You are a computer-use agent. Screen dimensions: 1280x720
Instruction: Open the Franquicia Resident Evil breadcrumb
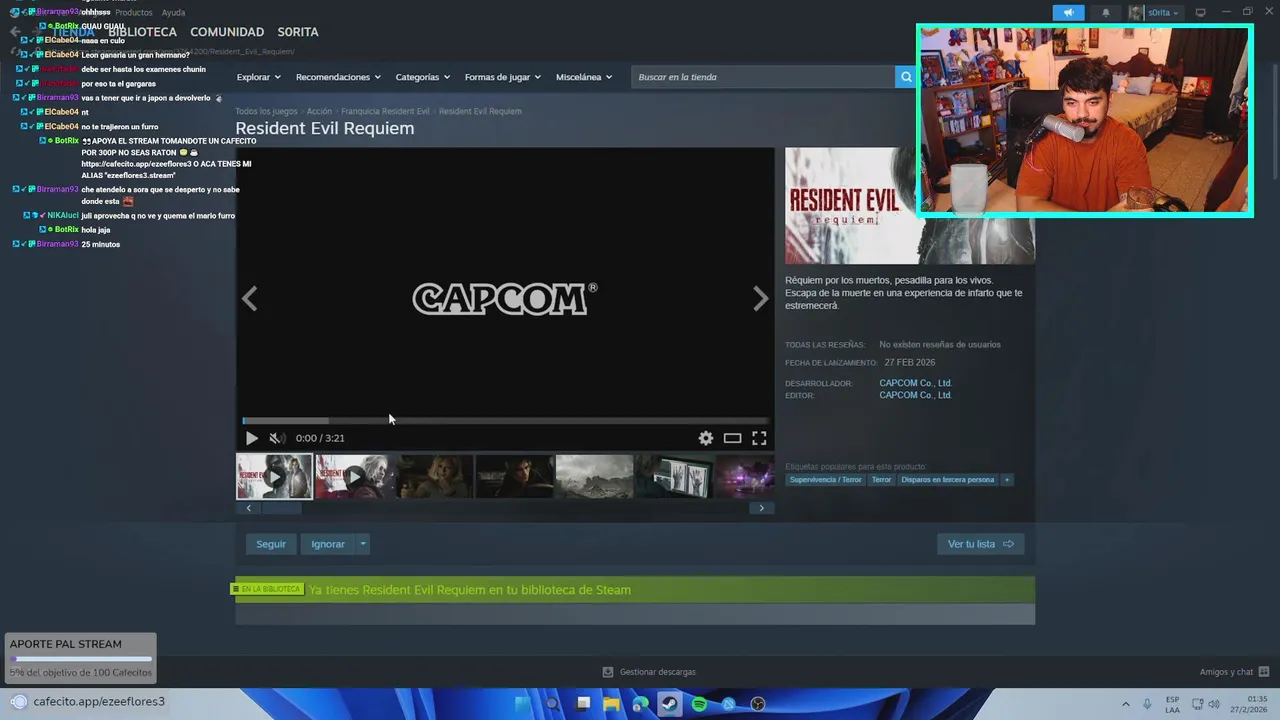385,111
